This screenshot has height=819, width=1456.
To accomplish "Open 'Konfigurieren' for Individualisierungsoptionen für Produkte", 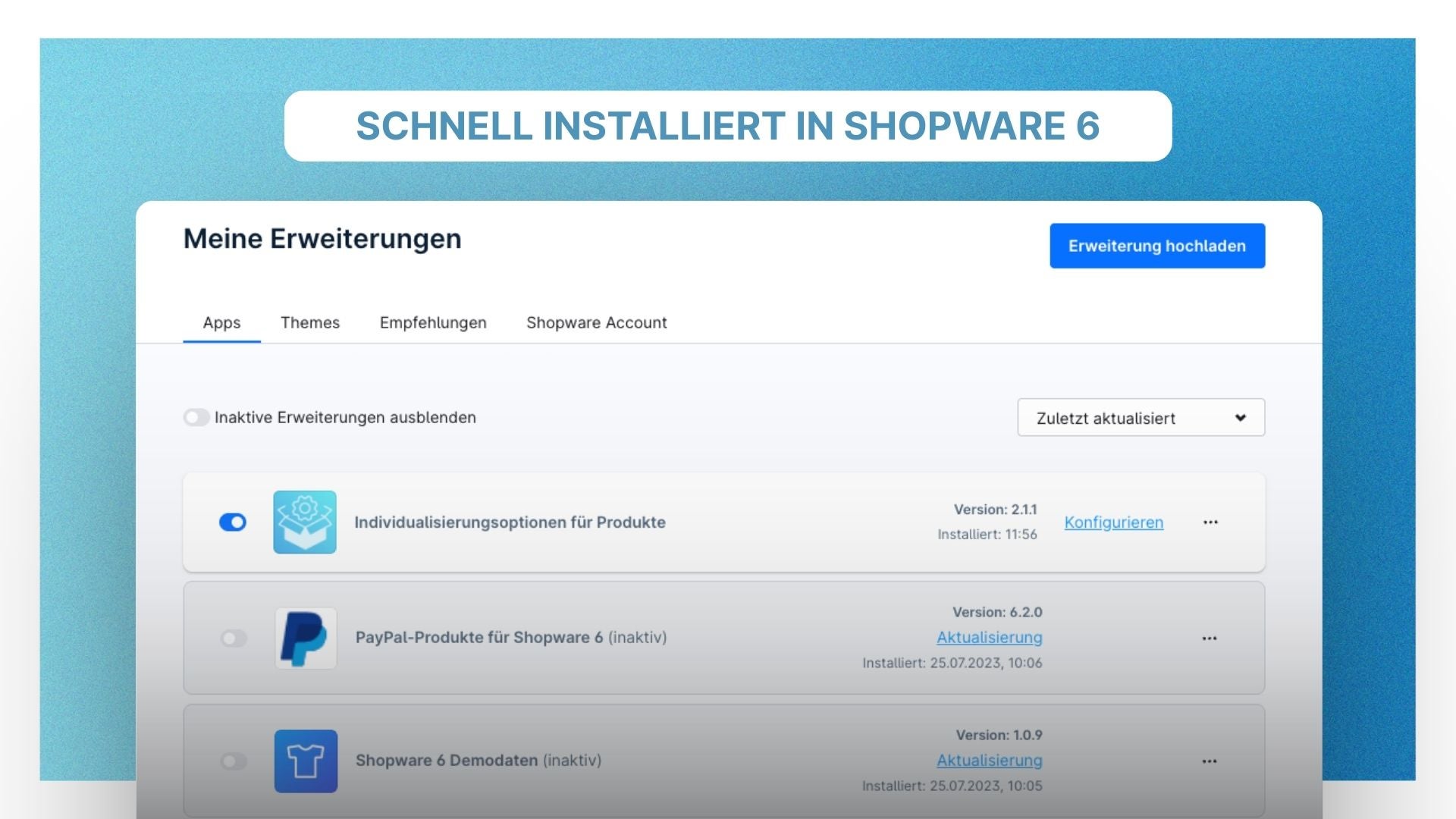I will (x=1114, y=522).
